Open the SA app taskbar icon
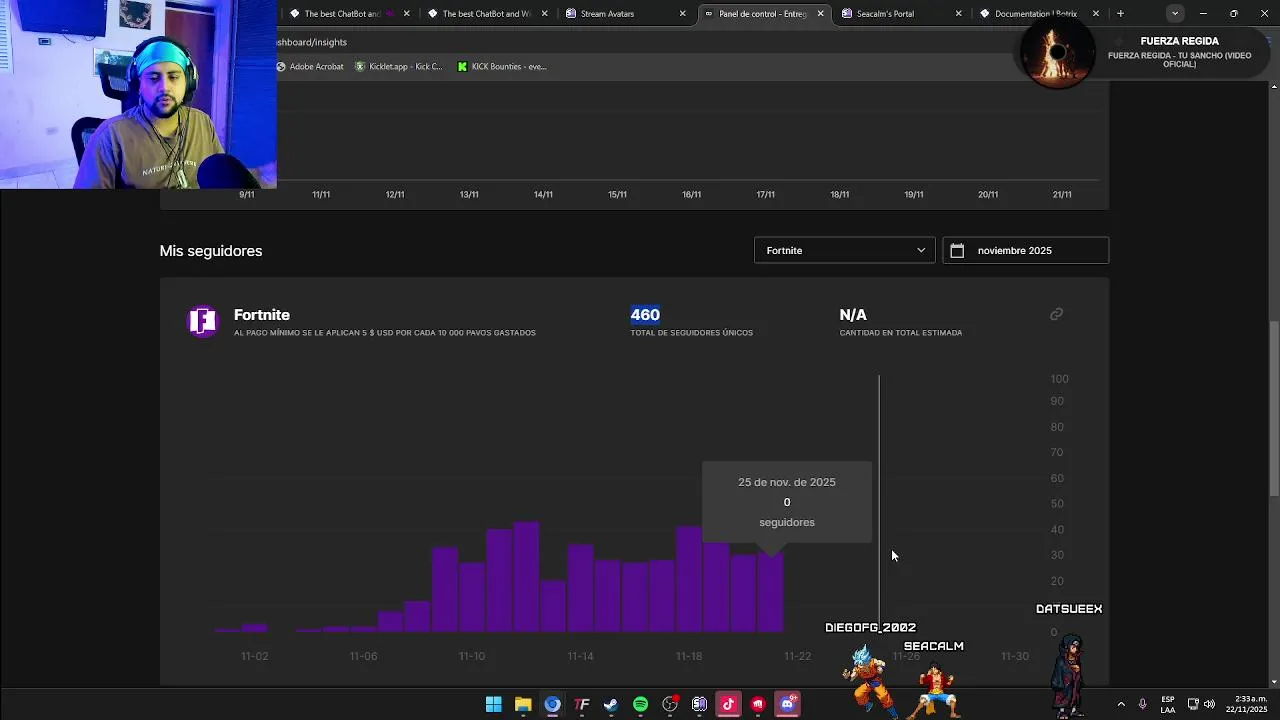The width and height of the screenshot is (1280, 720). tap(699, 704)
